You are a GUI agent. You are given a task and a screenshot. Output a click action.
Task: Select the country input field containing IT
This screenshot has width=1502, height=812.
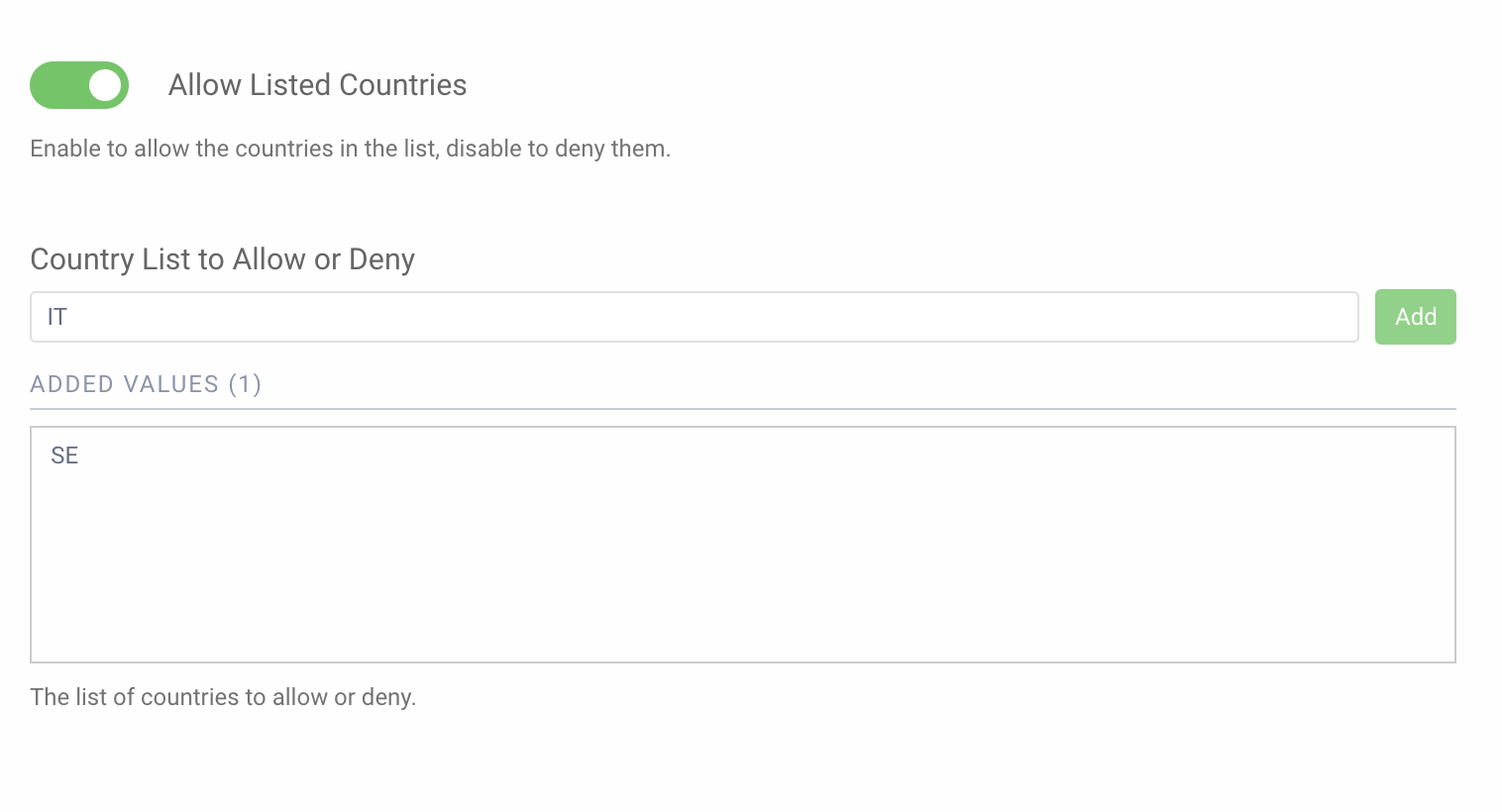point(694,316)
